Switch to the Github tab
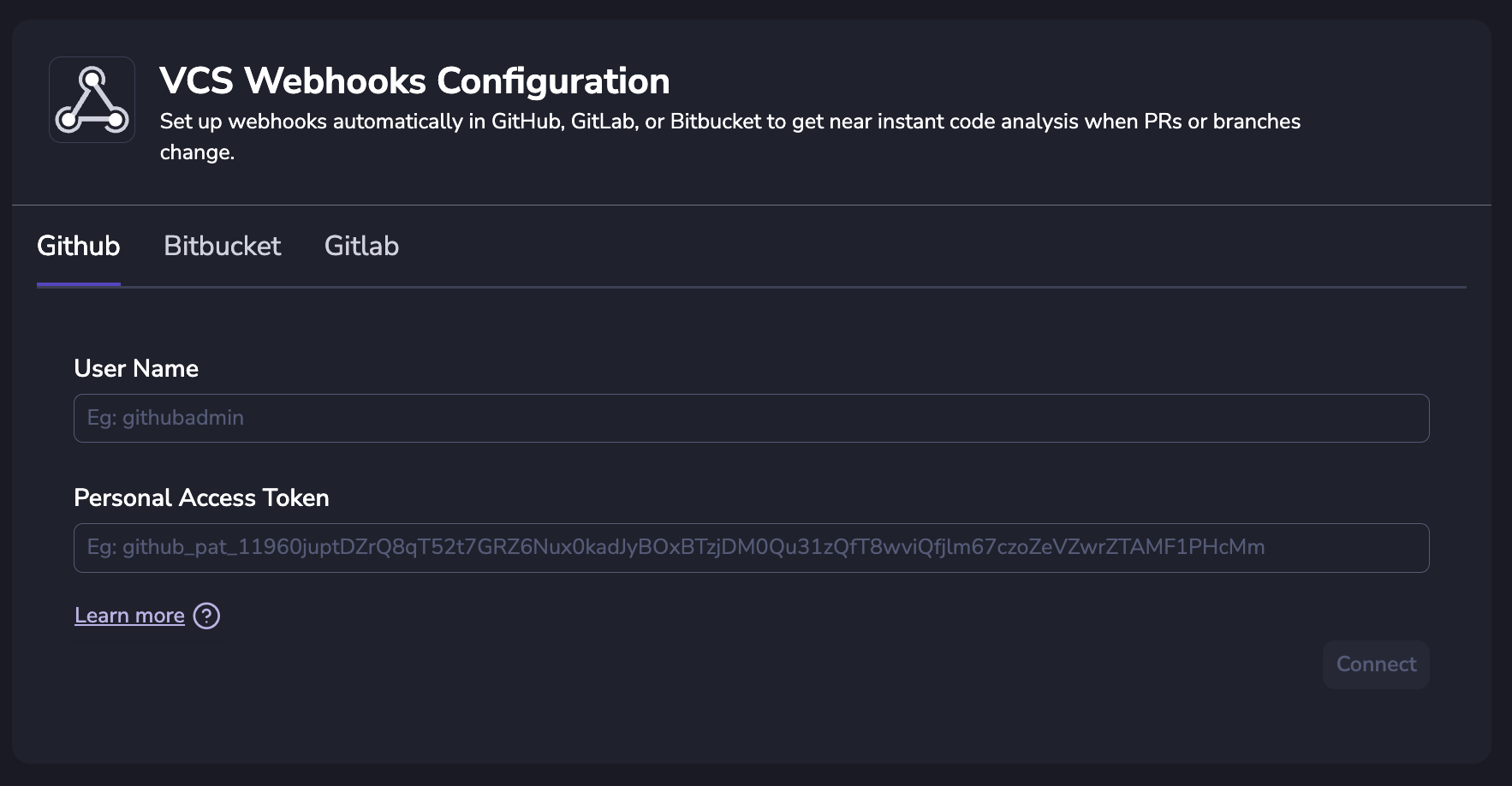1512x786 pixels. point(79,247)
